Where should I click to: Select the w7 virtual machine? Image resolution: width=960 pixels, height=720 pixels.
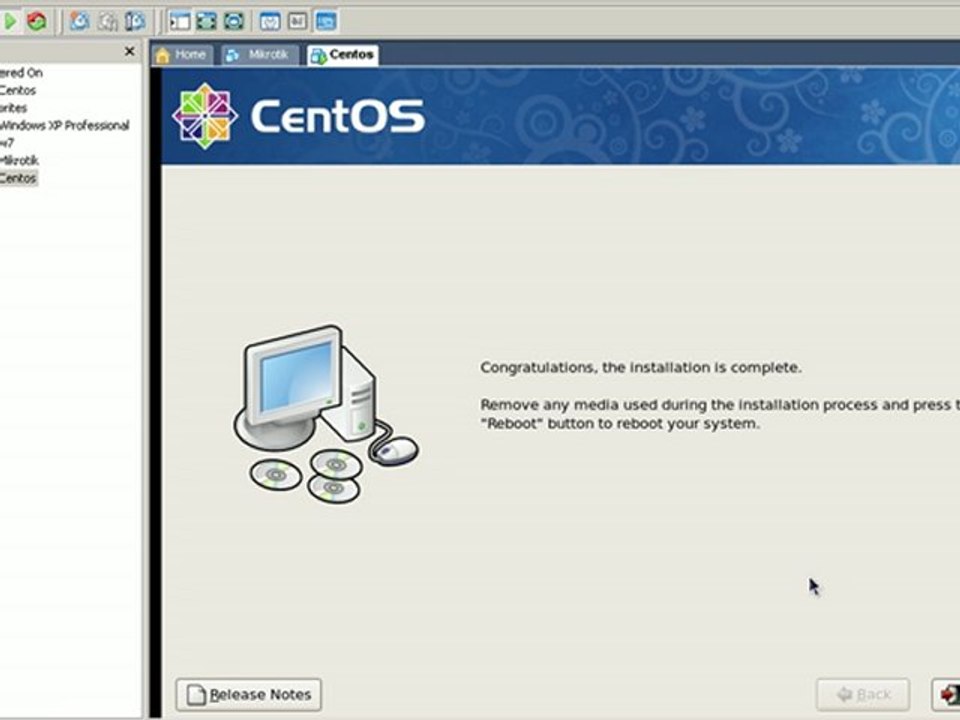7,143
